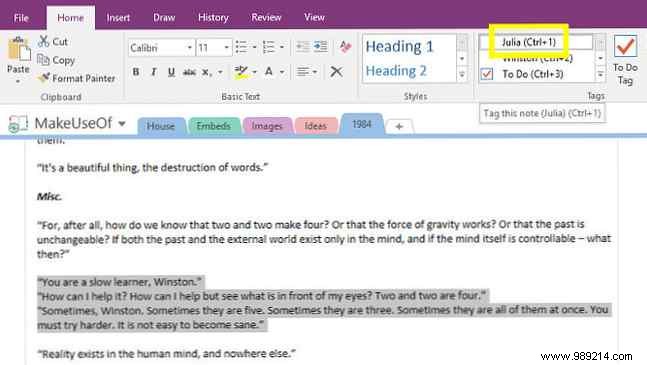
Task: Open the Draw ribbon tab
Action: tap(164, 18)
